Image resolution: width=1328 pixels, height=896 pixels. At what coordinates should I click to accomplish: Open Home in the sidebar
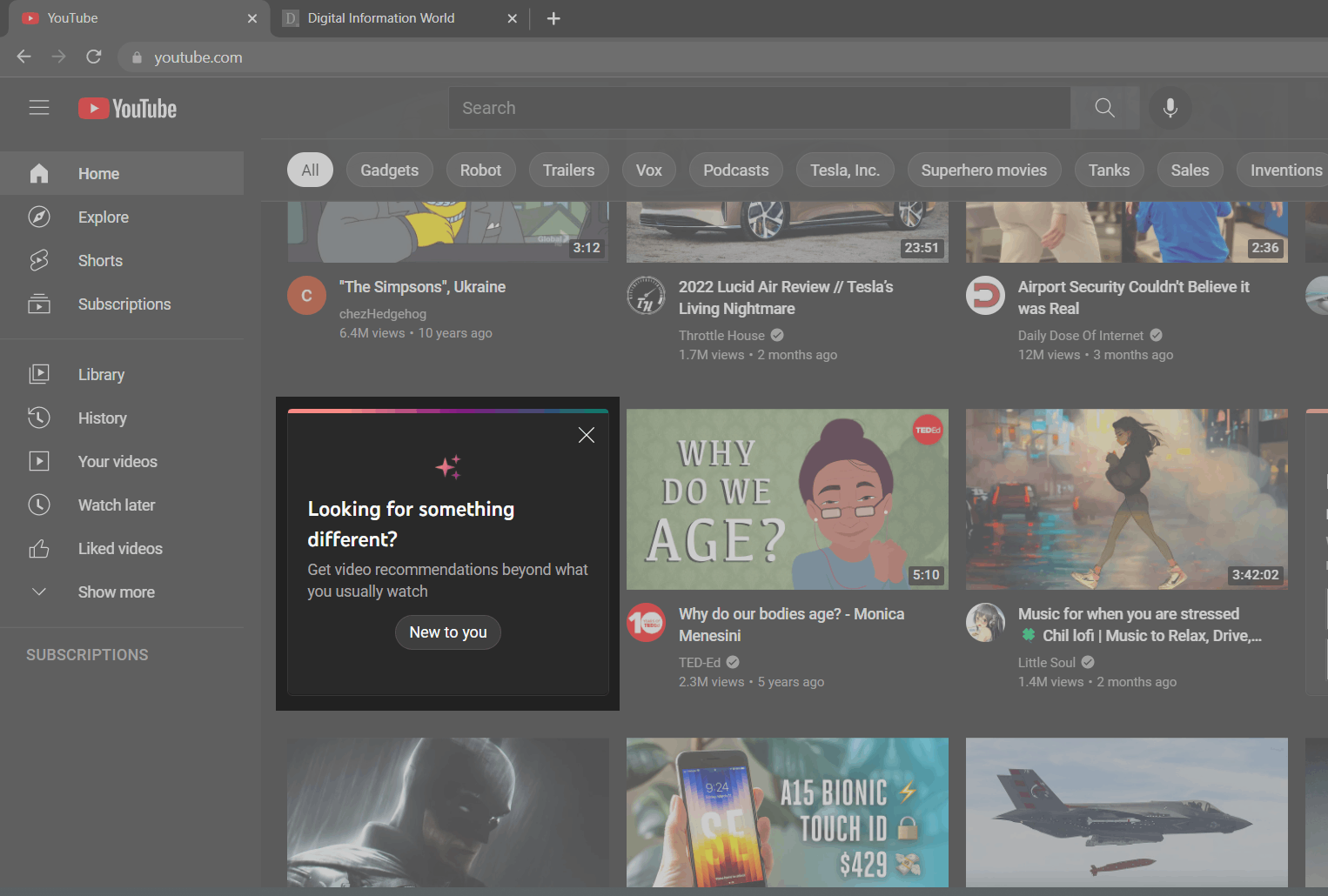[122, 173]
